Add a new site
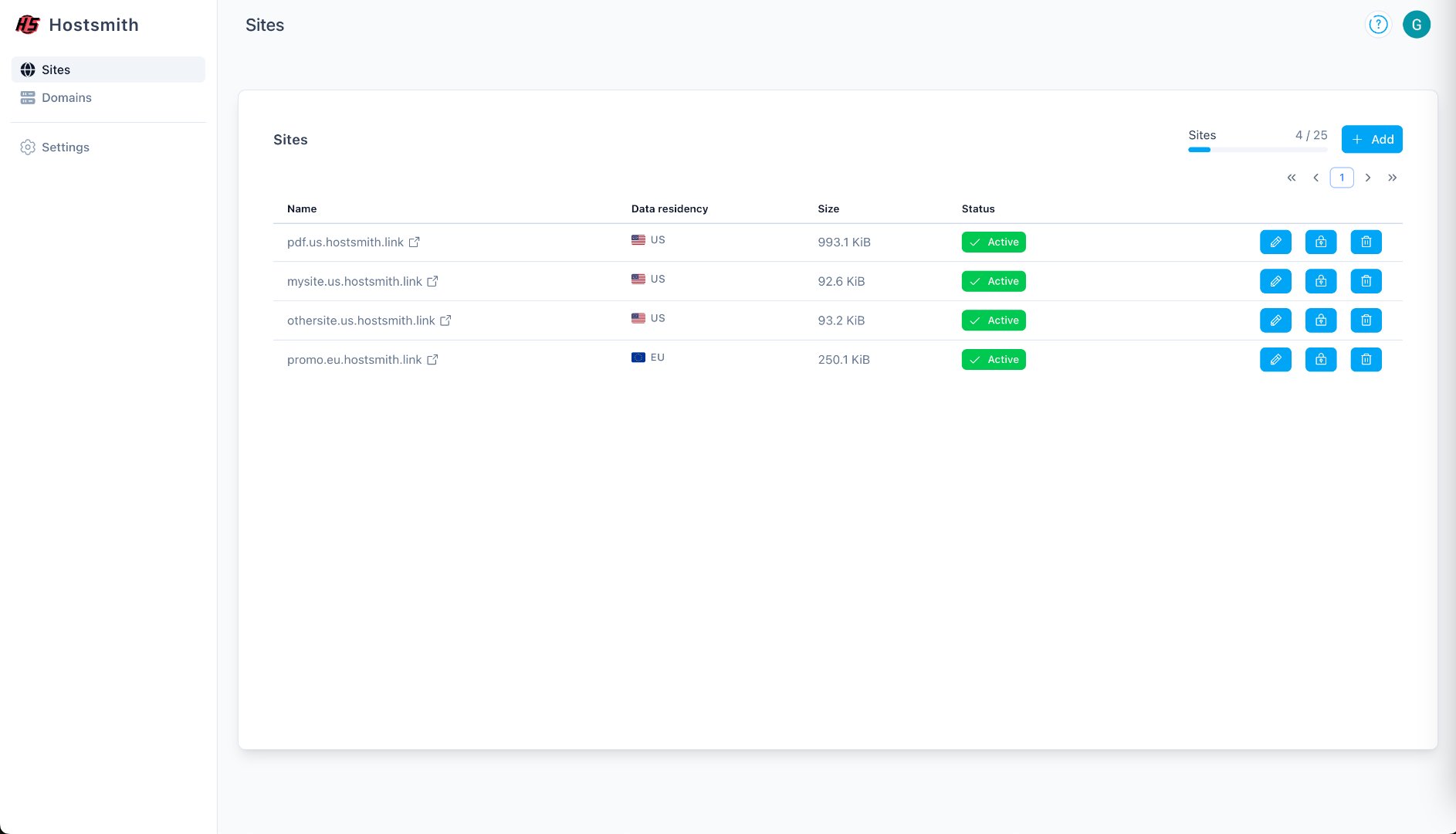The height and width of the screenshot is (834, 1456). click(x=1372, y=139)
